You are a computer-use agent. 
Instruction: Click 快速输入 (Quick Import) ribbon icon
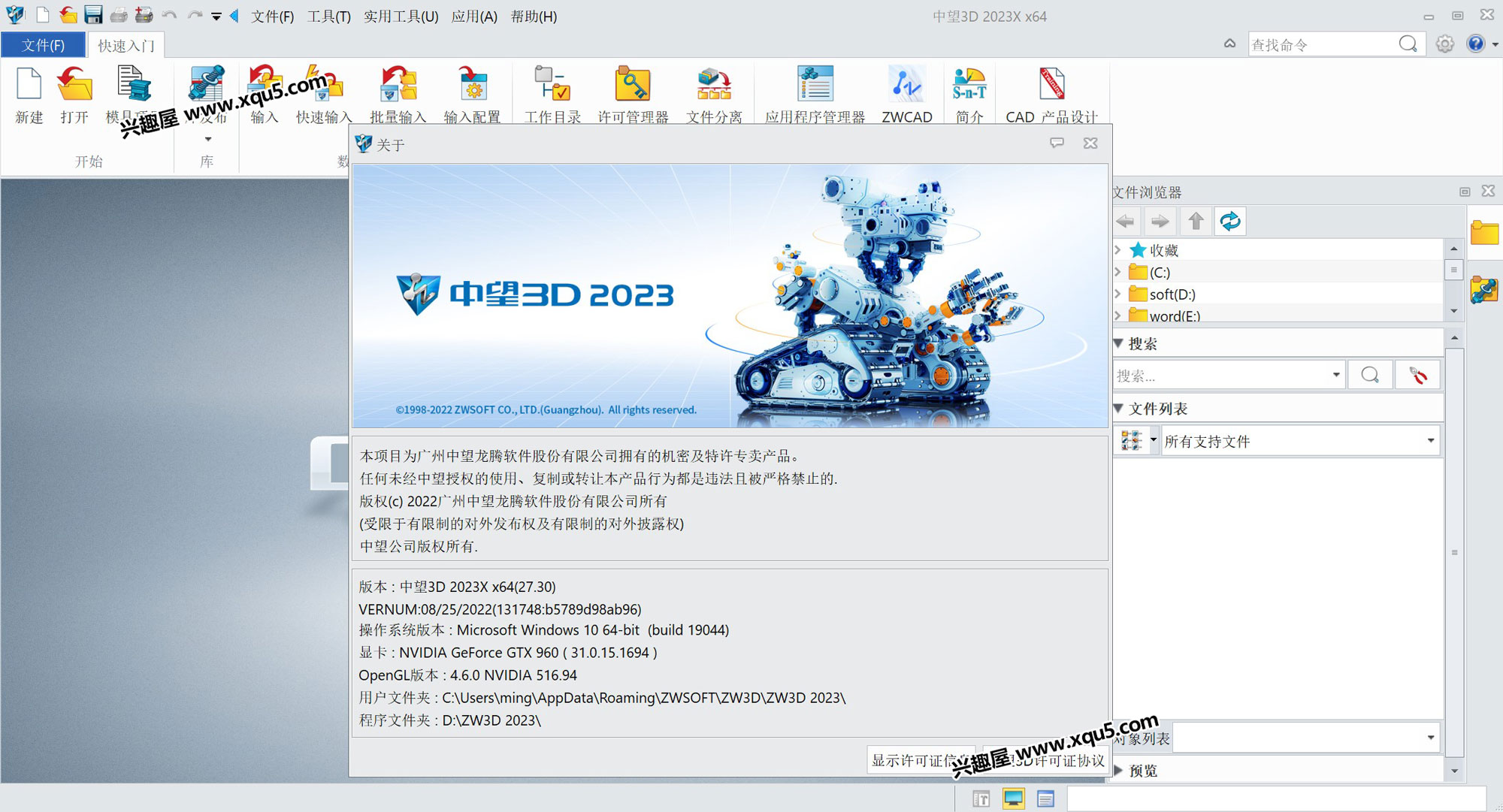[324, 95]
